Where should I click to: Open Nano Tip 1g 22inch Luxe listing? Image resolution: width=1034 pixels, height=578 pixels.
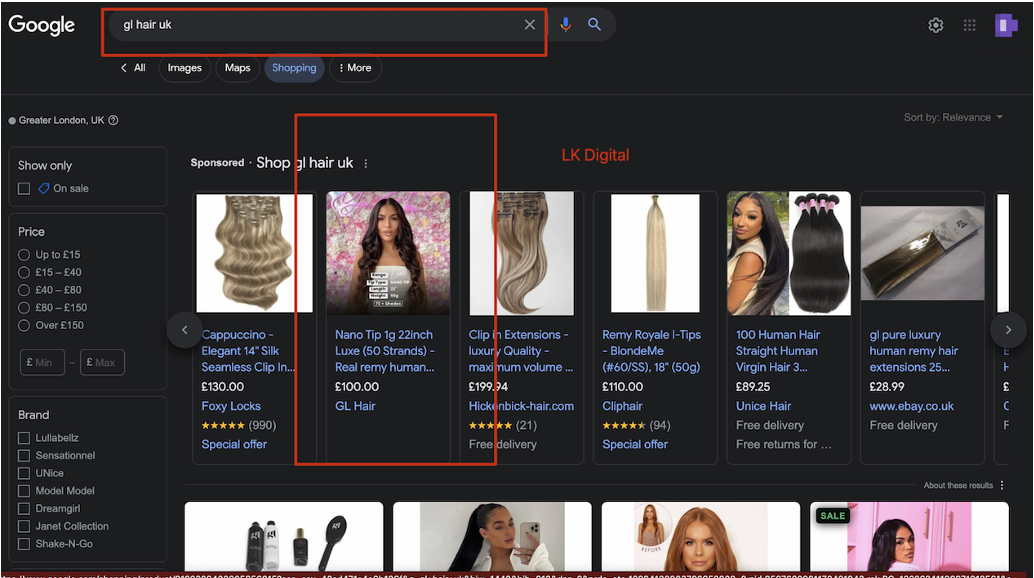pos(384,351)
